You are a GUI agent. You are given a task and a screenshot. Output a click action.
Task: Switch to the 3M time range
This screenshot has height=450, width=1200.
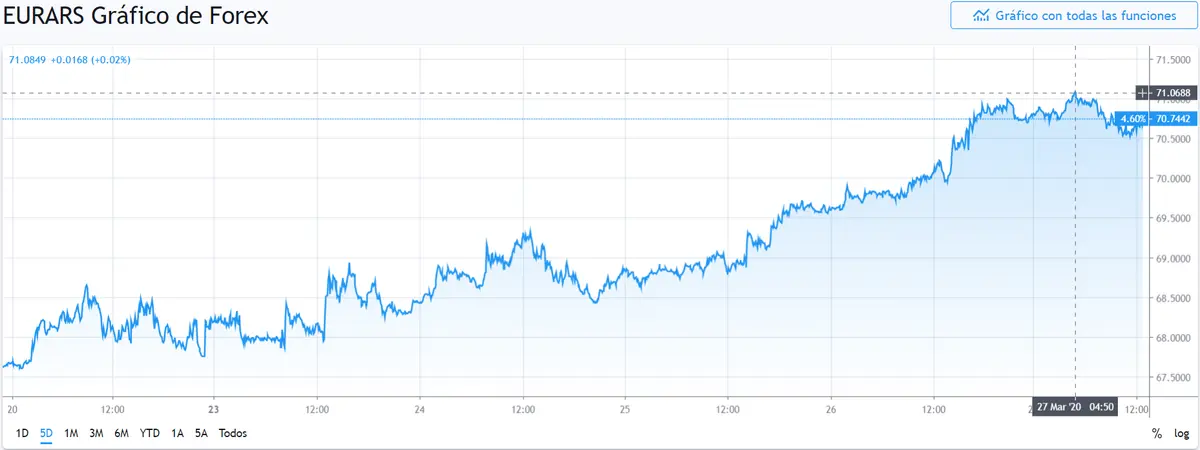tap(96, 433)
